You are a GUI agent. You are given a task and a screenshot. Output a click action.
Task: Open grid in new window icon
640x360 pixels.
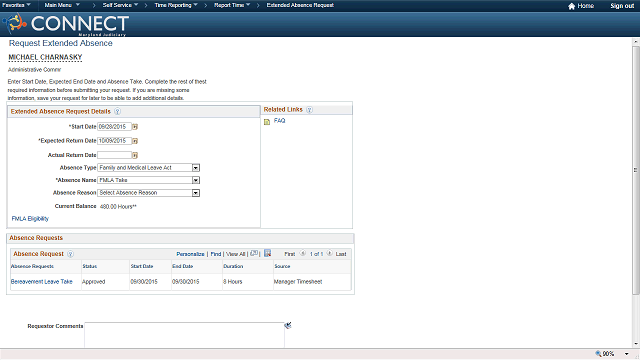[254, 253]
